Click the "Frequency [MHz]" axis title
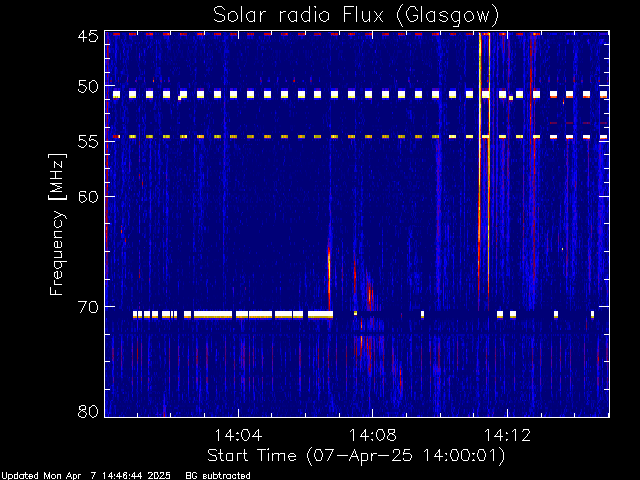640x480 pixels. [57, 224]
